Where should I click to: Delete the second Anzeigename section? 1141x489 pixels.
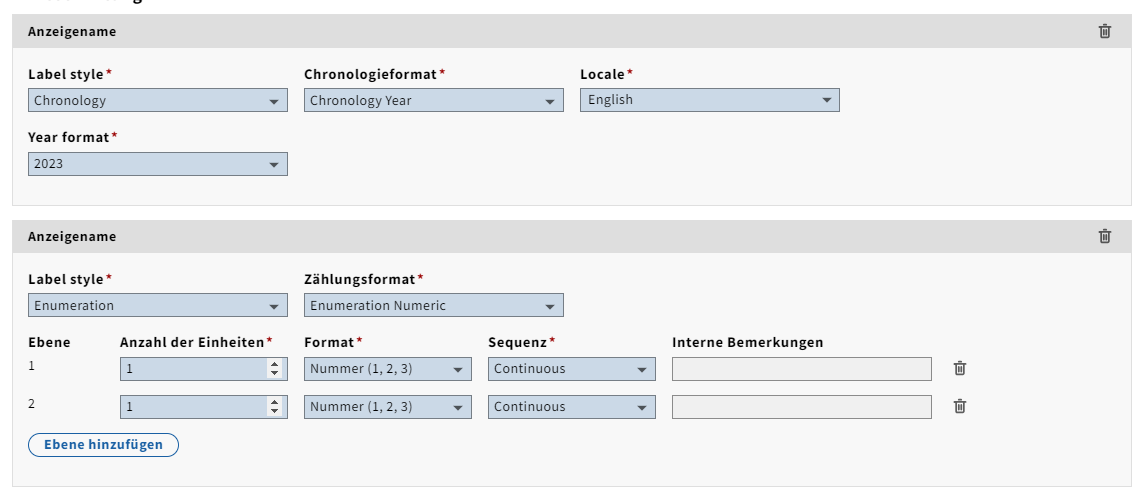tap(1105, 236)
